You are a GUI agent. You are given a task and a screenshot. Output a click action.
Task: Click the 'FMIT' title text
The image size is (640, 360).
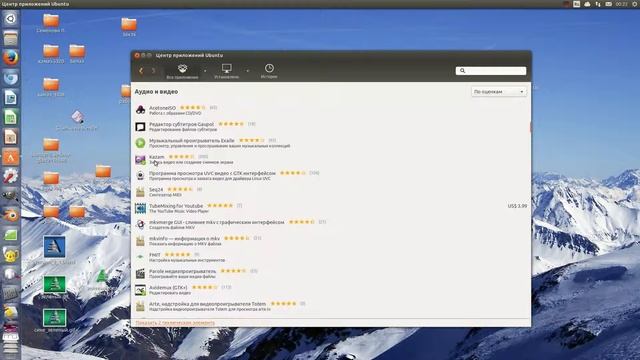[x=155, y=255]
